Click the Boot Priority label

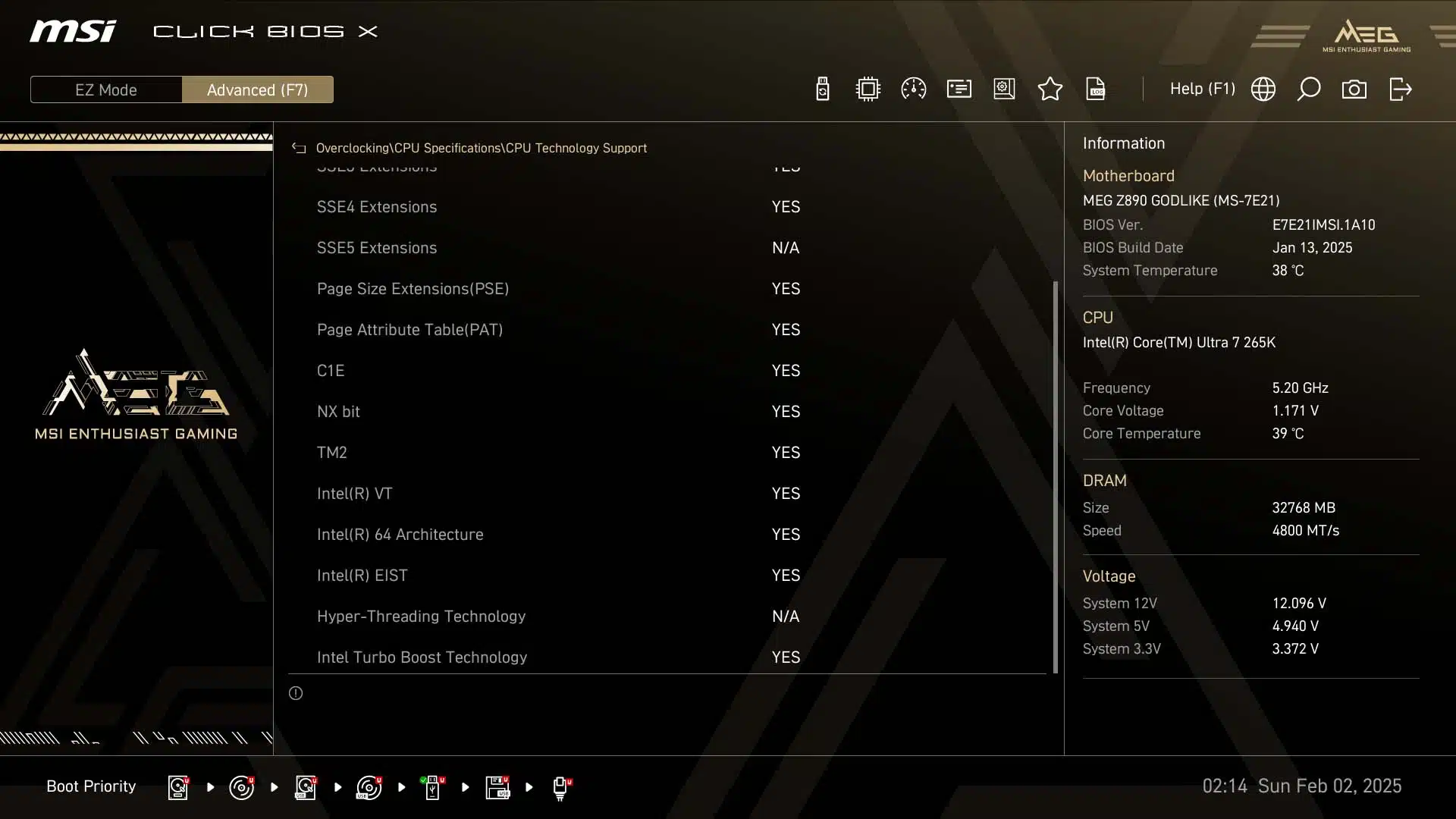91,786
